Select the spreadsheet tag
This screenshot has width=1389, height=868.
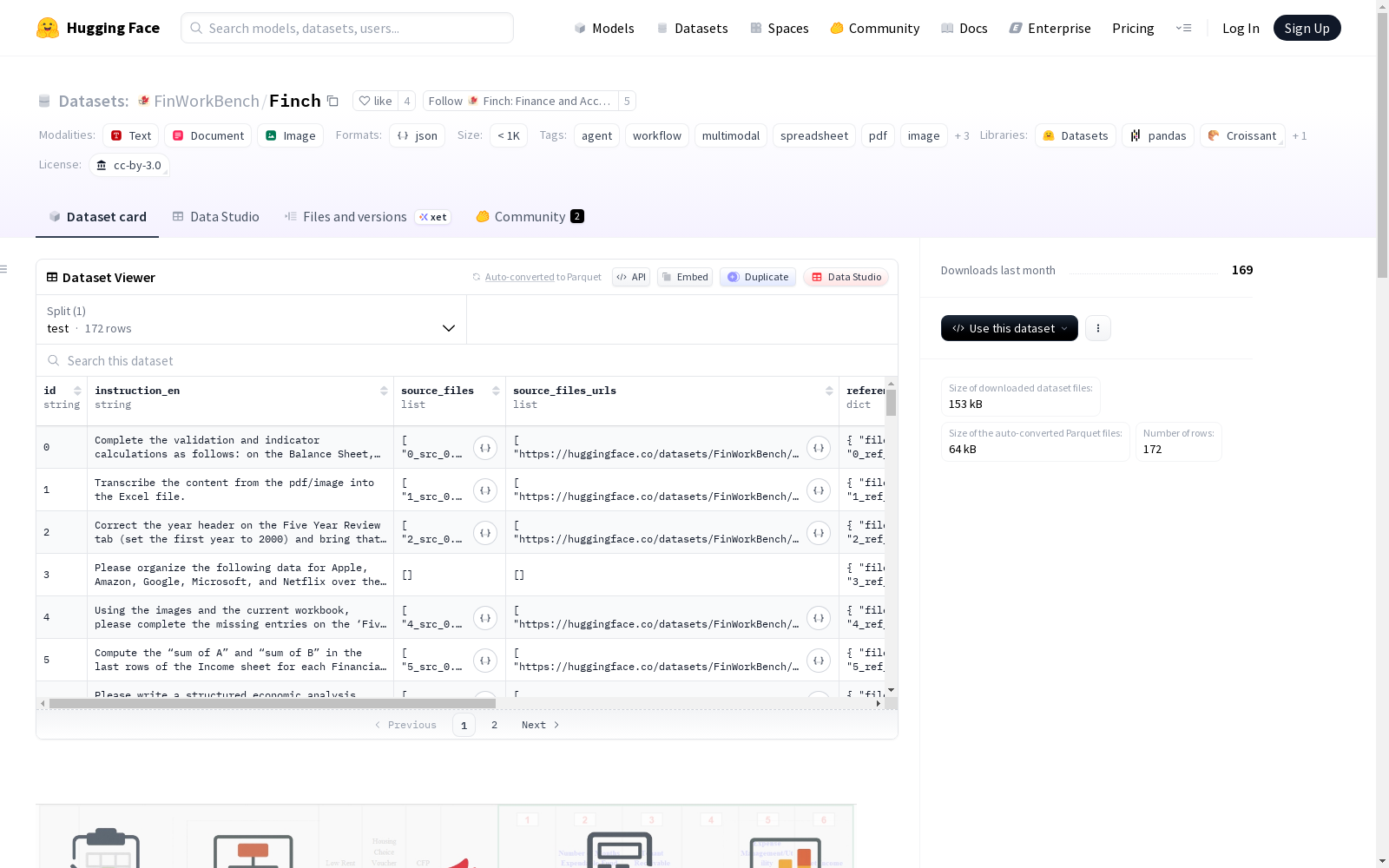click(814, 135)
